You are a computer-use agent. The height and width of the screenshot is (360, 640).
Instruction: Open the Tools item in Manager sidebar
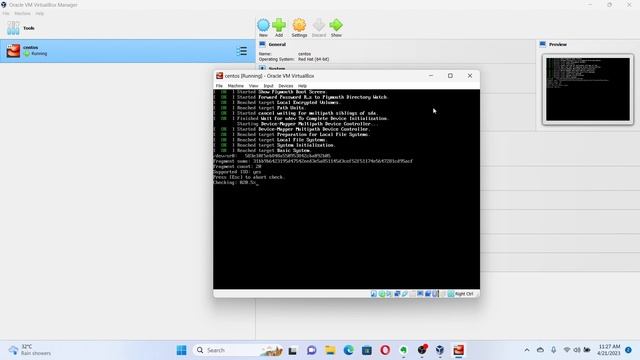(x=127, y=28)
